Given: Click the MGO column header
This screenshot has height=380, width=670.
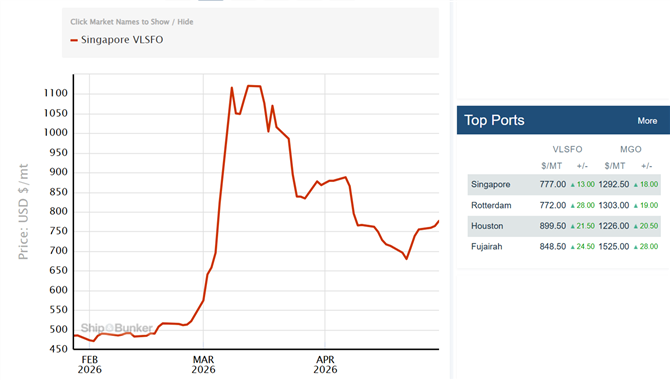Looking at the screenshot, I should point(631,149).
